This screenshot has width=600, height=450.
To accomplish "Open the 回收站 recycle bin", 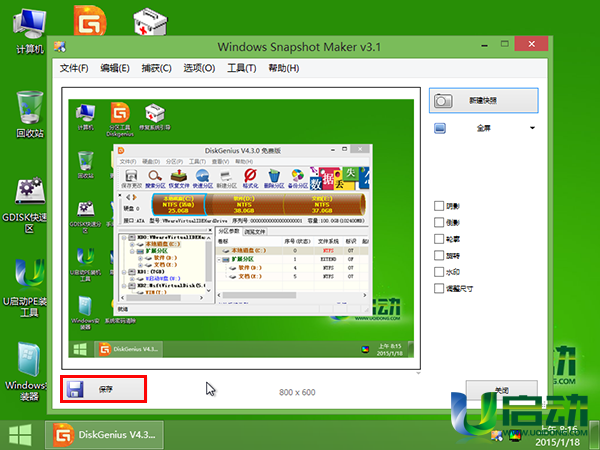I will pos(29,114).
